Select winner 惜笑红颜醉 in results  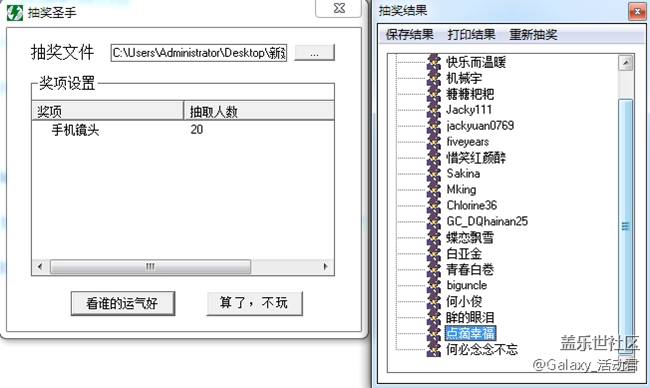(476, 158)
